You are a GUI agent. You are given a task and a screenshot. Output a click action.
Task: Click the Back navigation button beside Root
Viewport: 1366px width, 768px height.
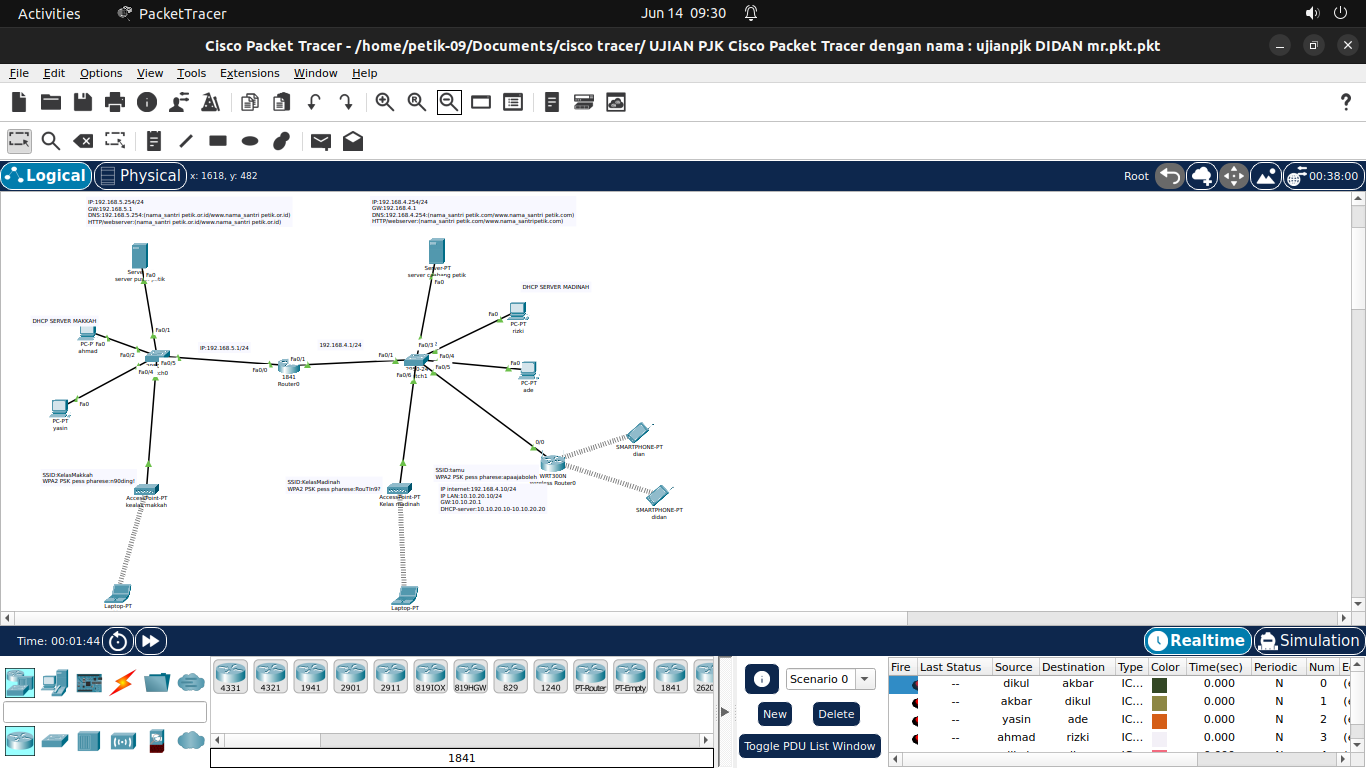(1169, 176)
